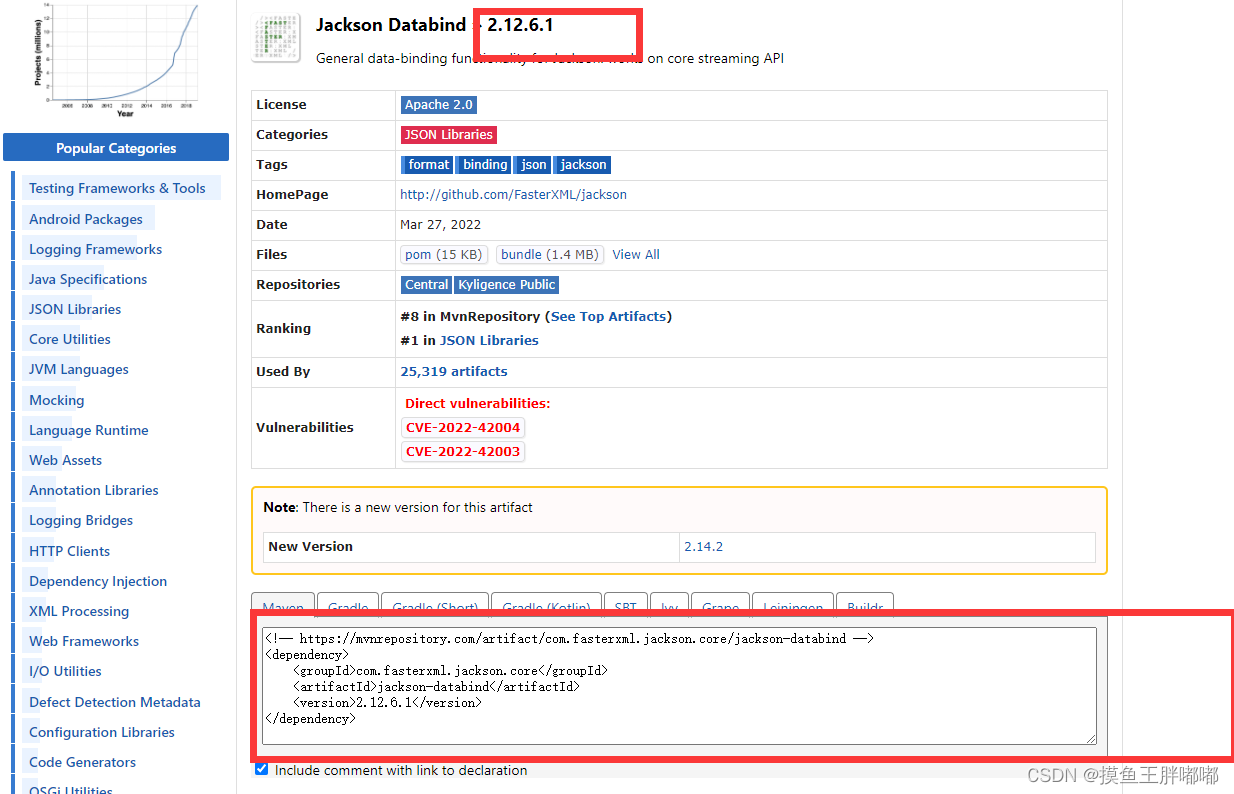Open the Kyligence Public repository tag
Screen dimensions: 1234x794
point(506,285)
